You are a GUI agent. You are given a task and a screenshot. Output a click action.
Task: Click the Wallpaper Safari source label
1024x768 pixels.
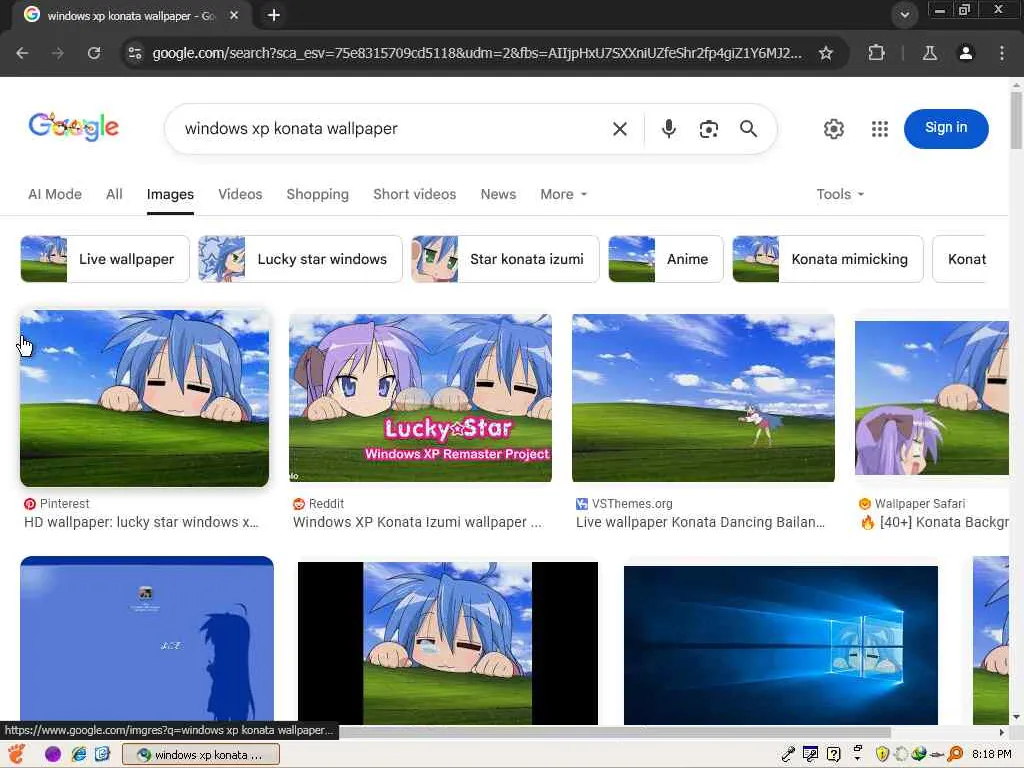[x=912, y=504]
